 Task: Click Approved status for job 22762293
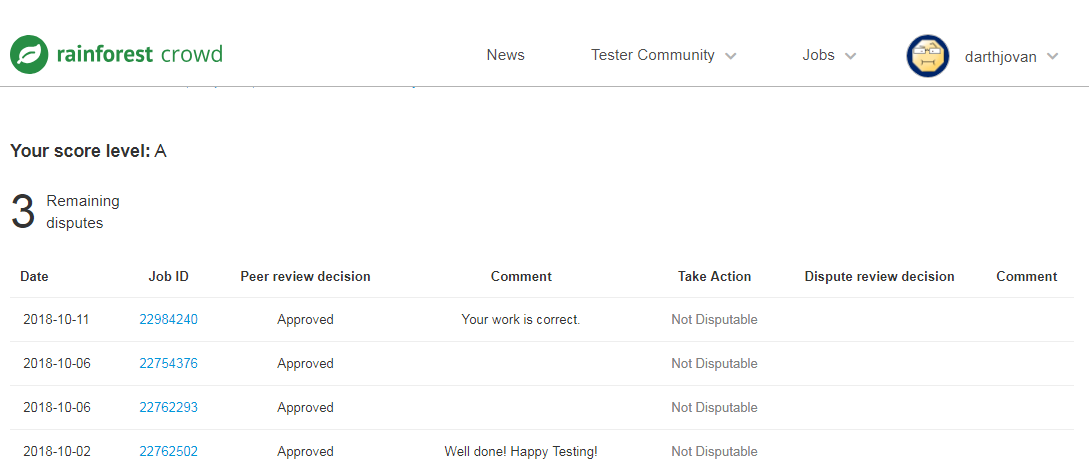pos(306,407)
